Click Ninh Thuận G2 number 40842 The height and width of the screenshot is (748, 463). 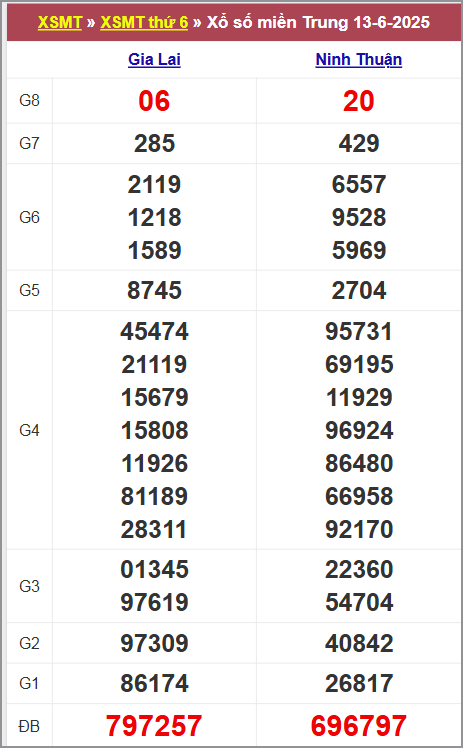[x=359, y=643]
